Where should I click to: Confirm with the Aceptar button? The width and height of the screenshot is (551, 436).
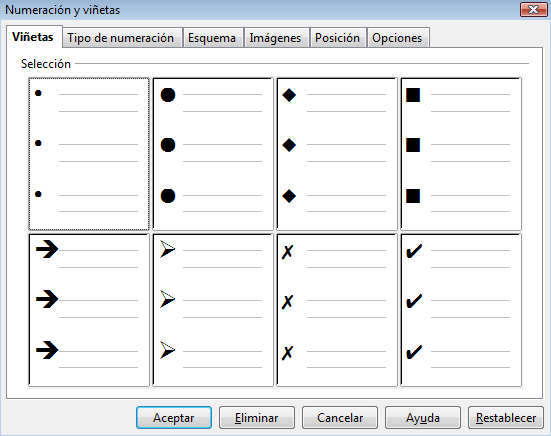click(174, 418)
